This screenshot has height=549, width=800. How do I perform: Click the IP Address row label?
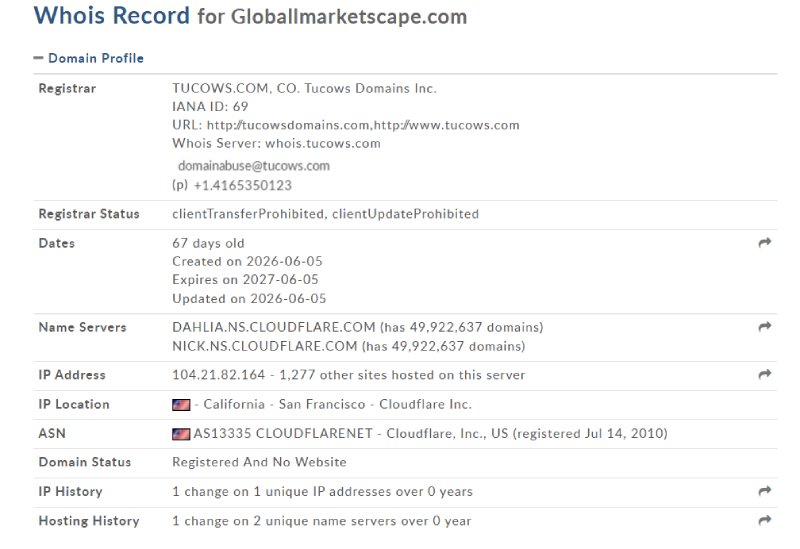[x=72, y=375]
